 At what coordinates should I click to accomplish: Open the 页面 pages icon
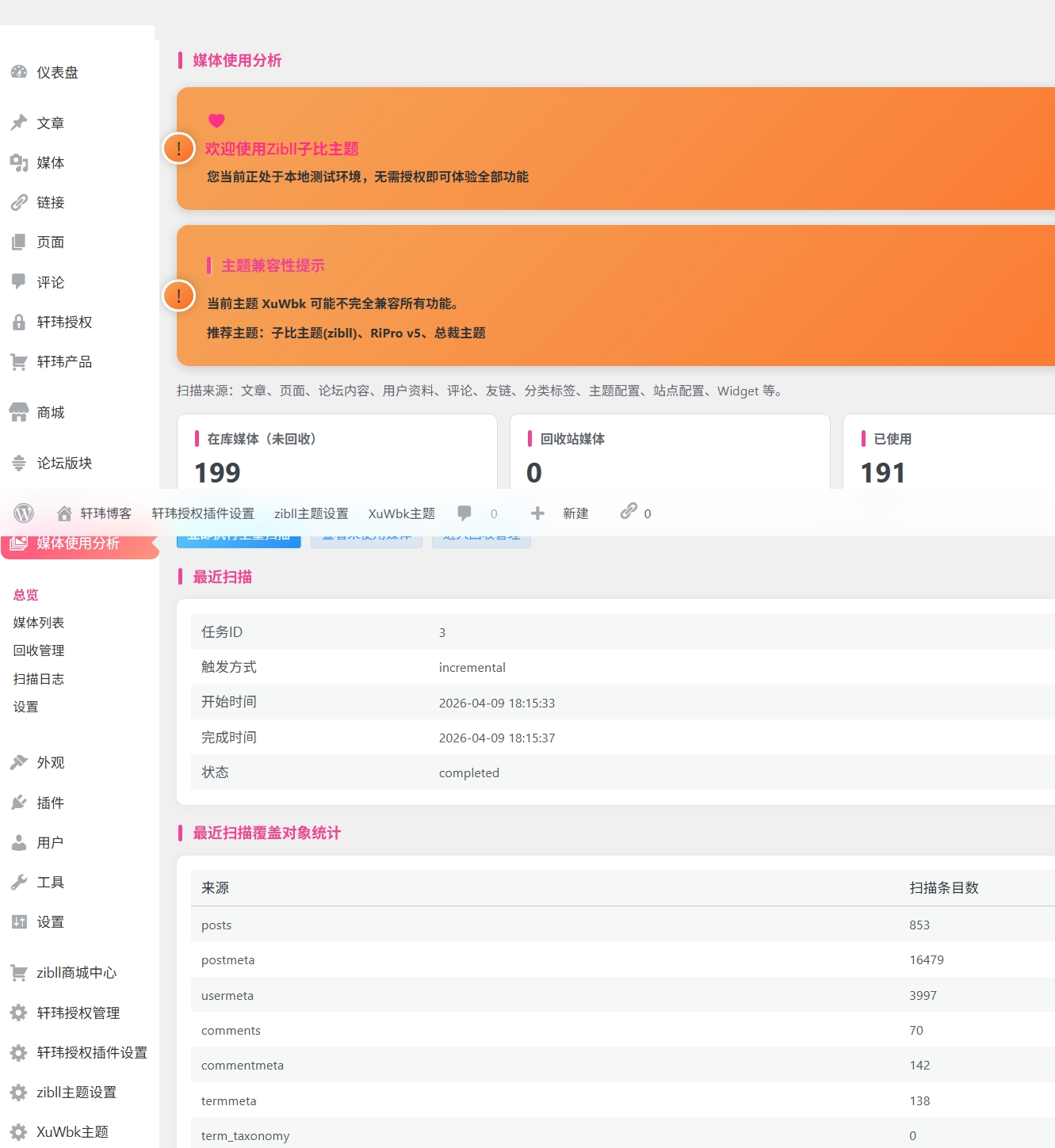pyautogui.click(x=19, y=242)
